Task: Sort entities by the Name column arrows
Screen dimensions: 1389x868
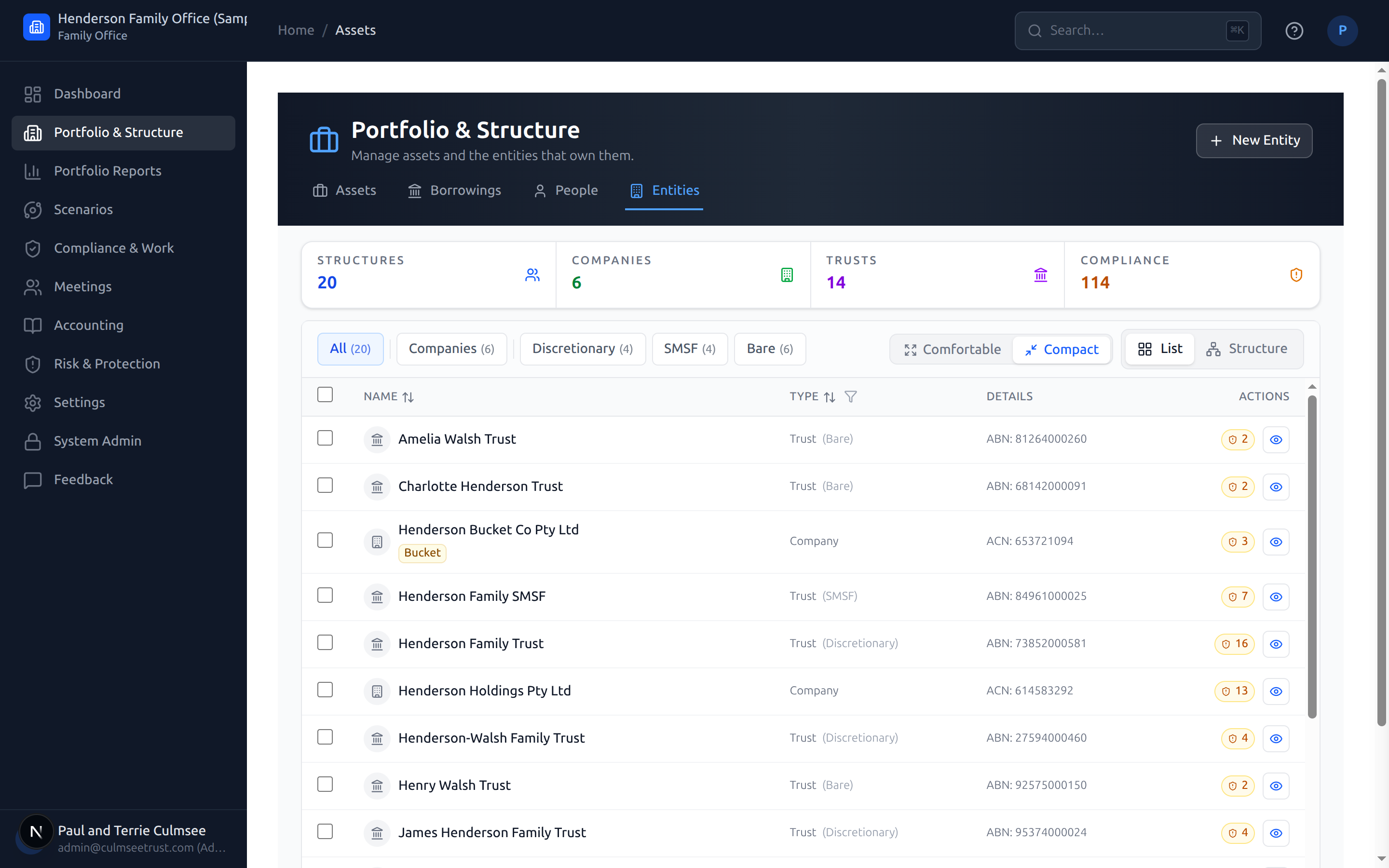Action: pyautogui.click(x=408, y=397)
